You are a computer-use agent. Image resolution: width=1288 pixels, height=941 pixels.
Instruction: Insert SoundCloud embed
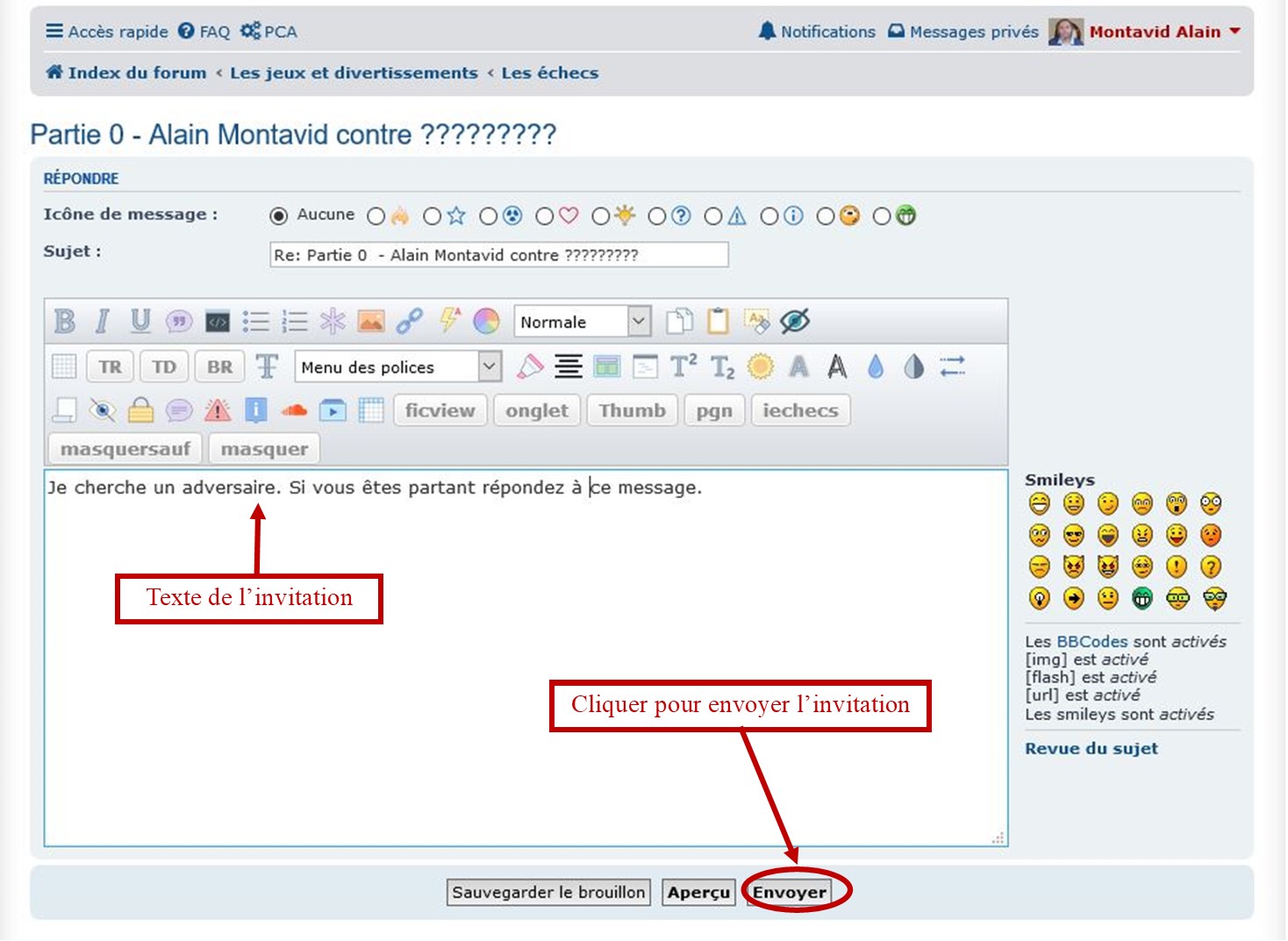[294, 410]
